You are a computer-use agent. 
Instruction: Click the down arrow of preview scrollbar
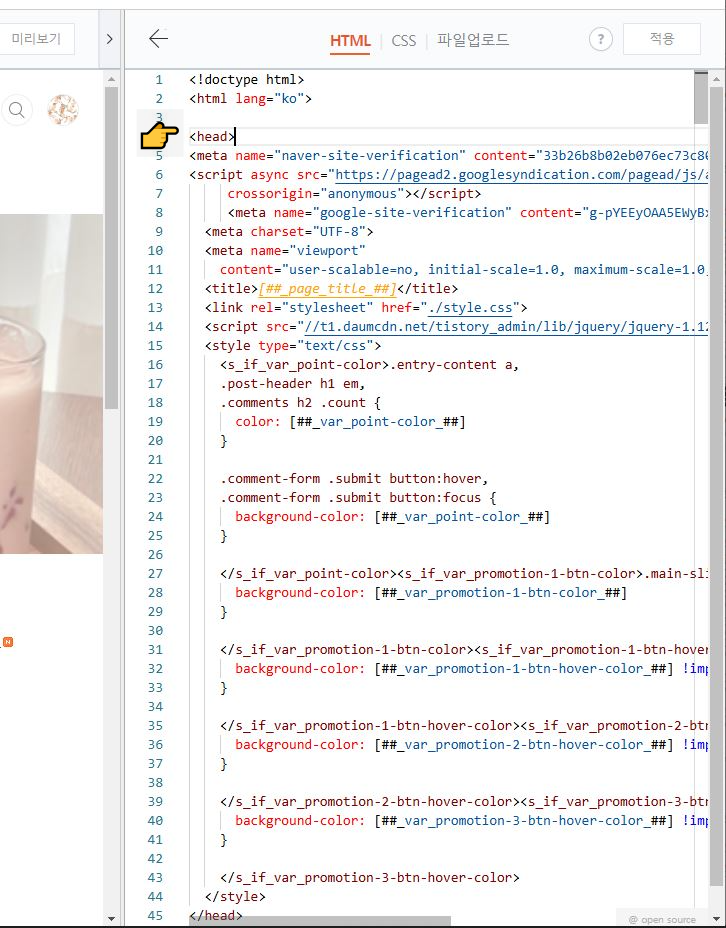click(111, 919)
